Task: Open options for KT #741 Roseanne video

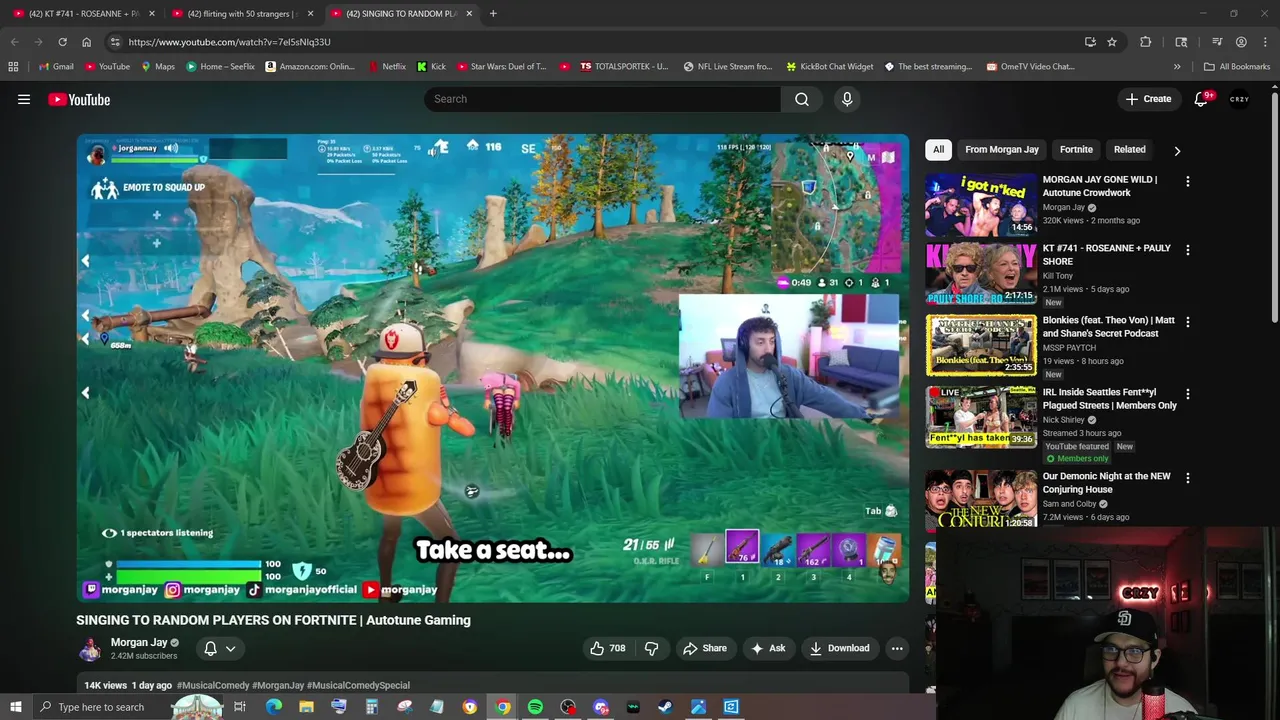Action: tap(1187, 250)
